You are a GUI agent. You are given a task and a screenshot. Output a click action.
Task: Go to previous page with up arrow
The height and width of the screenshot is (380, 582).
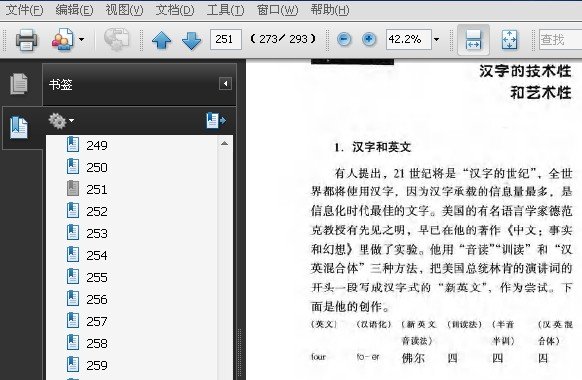(161, 40)
